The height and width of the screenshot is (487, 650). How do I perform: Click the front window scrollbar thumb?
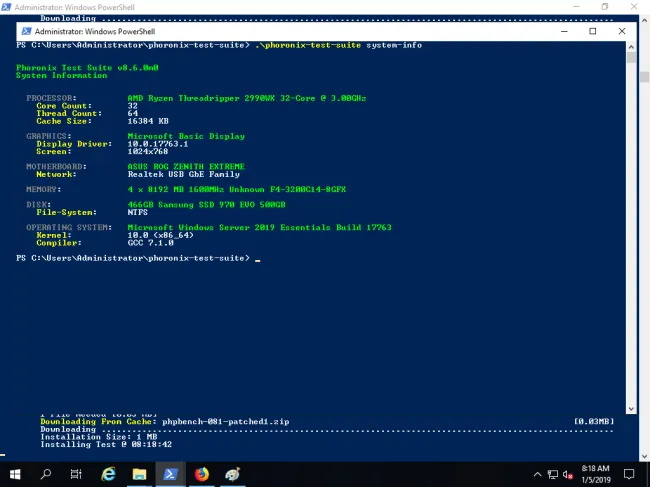(631, 57)
